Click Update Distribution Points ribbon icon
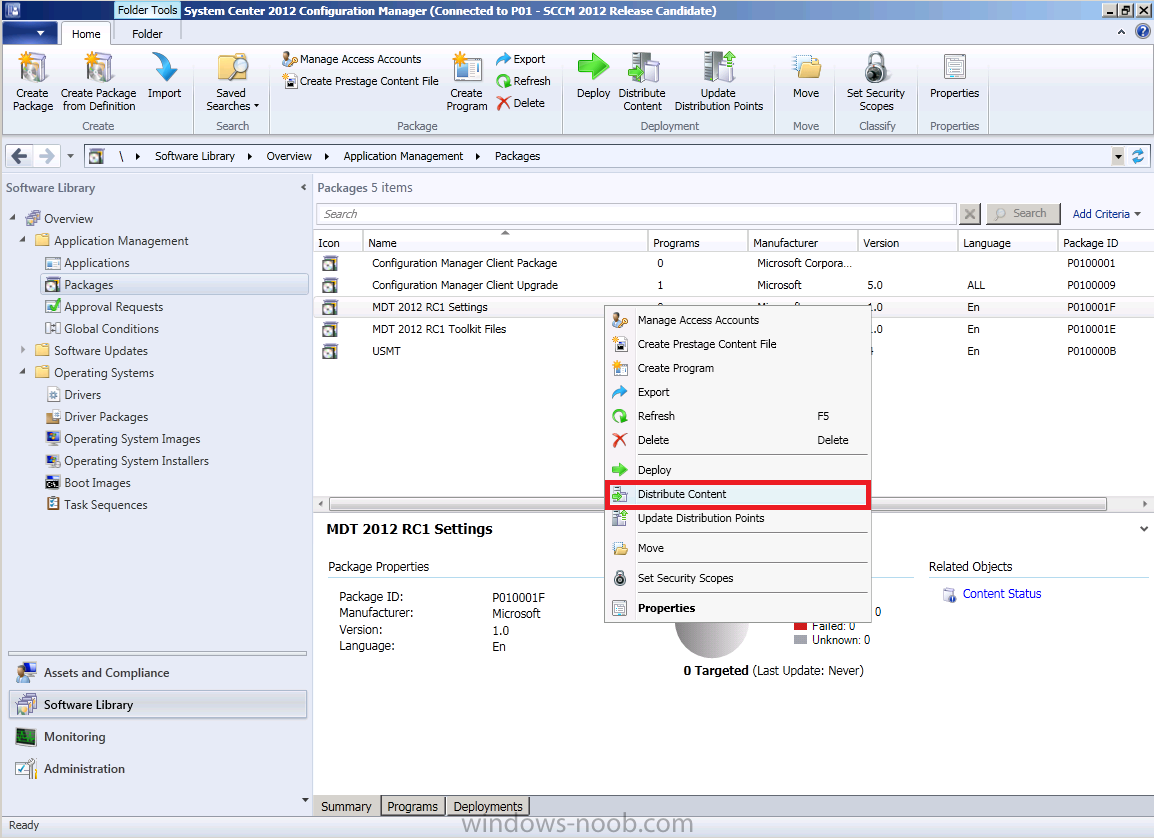Image resolution: width=1154 pixels, height=838 pixels. tap(718, 81)
